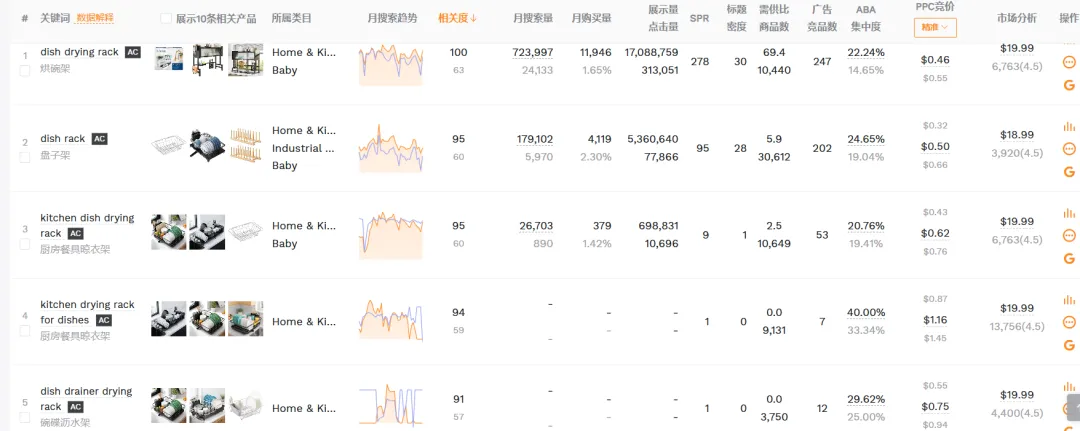Open bar chart analysis for dish drainer drying rack

[x=1069, y=386]
